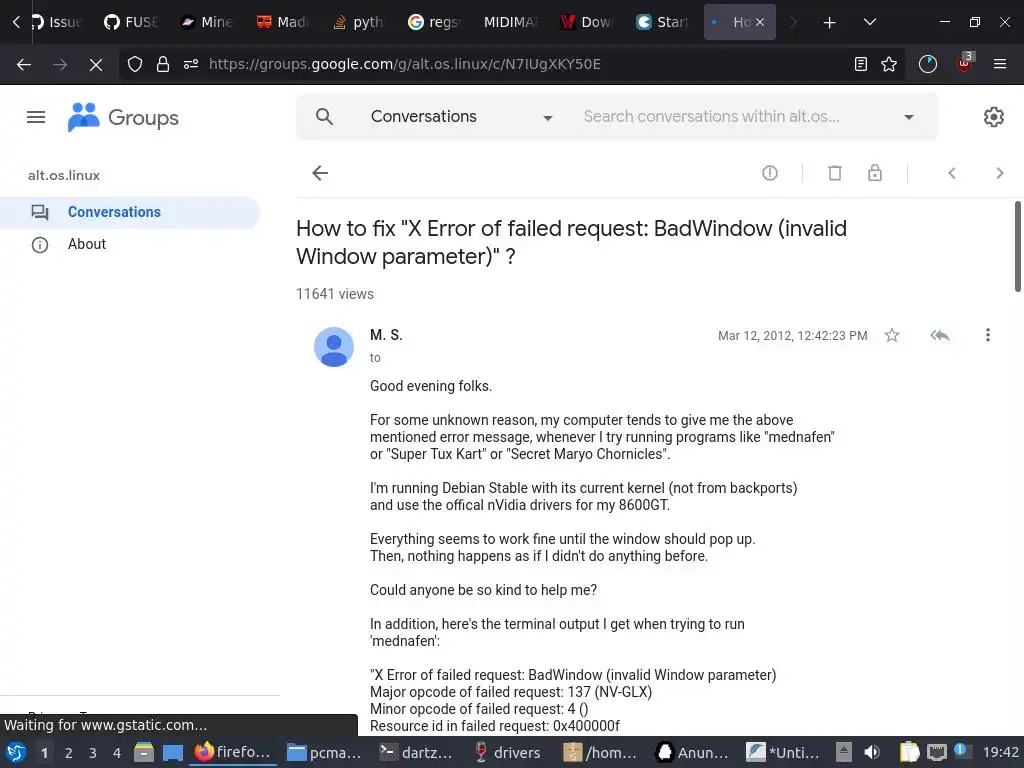
Task: Click the Google Groups logo
Action: tap(123, 118)
